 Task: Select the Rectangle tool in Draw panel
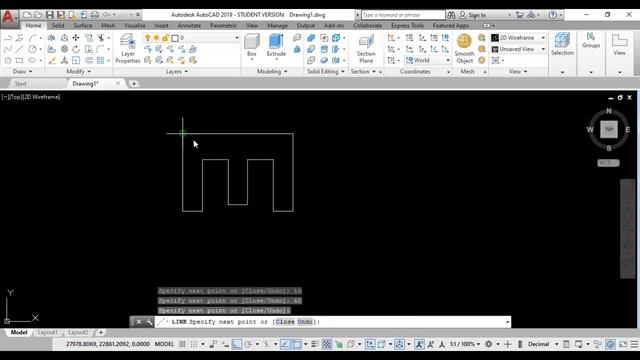tap(19, 60)
